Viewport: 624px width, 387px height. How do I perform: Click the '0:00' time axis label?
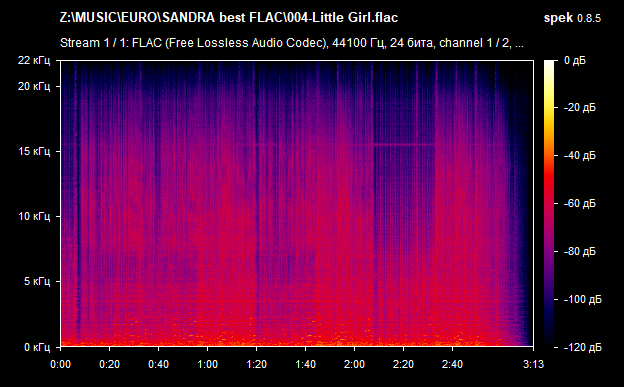tap(60, 364)
